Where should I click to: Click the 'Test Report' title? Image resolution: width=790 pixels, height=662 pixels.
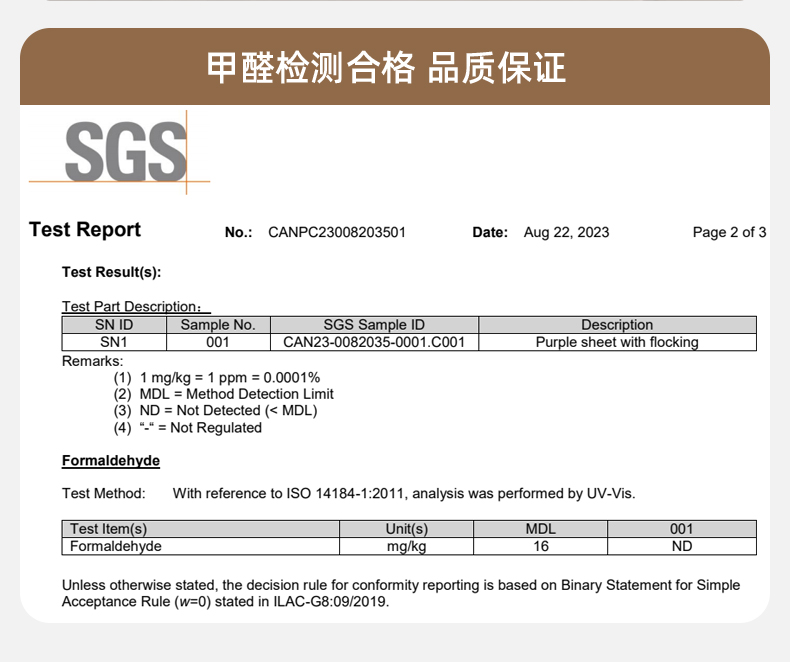point(85,230)
